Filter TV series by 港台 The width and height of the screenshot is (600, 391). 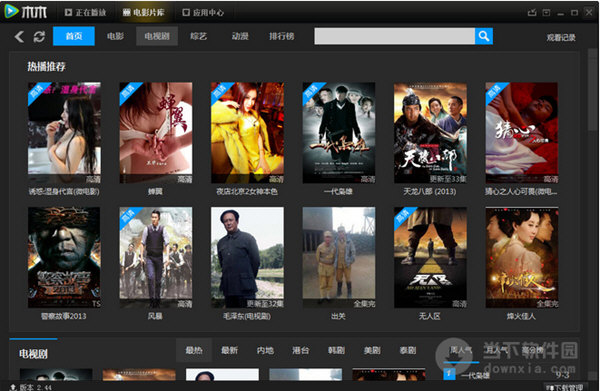[301, 350]
